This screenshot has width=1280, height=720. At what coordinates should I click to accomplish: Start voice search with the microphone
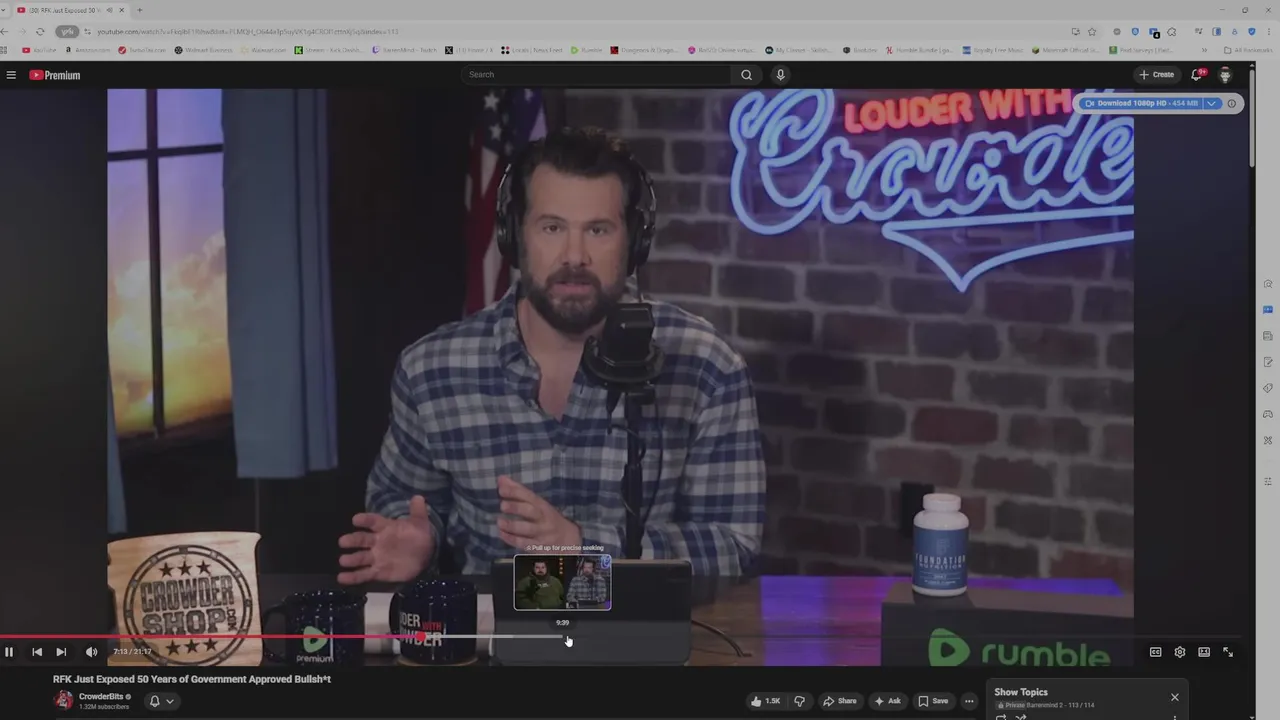781,75
